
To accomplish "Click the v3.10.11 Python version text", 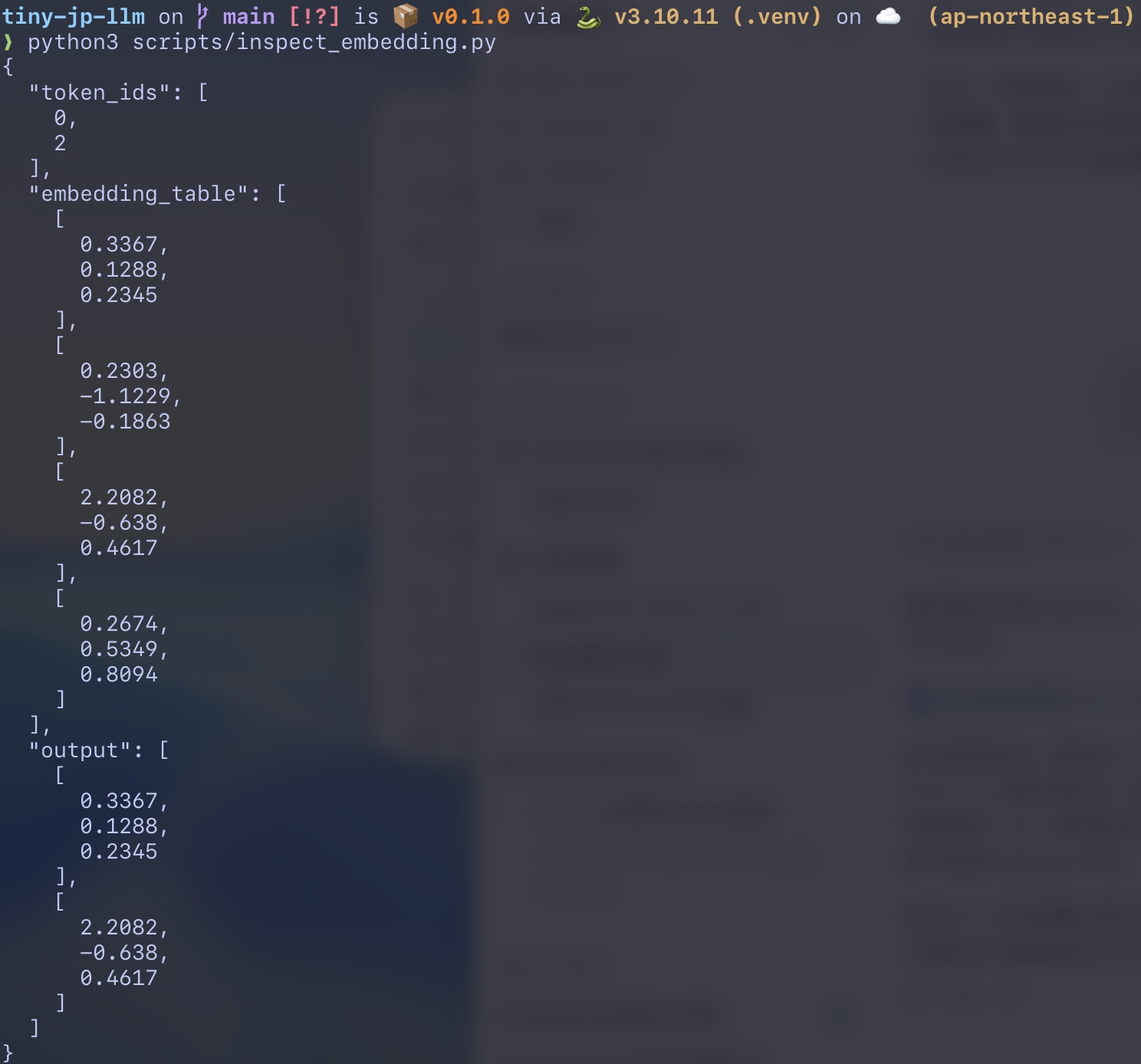I will (x=666, y=16).
